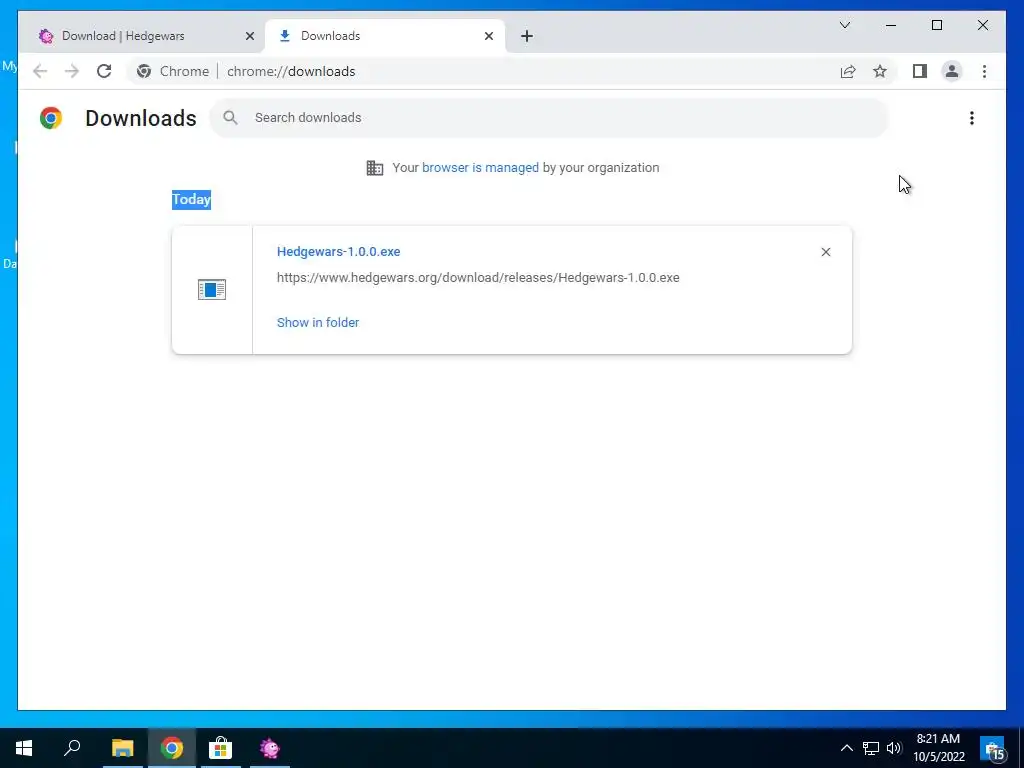Viewport: 1024px width, 768px height.
Task: Click the organization building icon
Action: coord(375,168)
